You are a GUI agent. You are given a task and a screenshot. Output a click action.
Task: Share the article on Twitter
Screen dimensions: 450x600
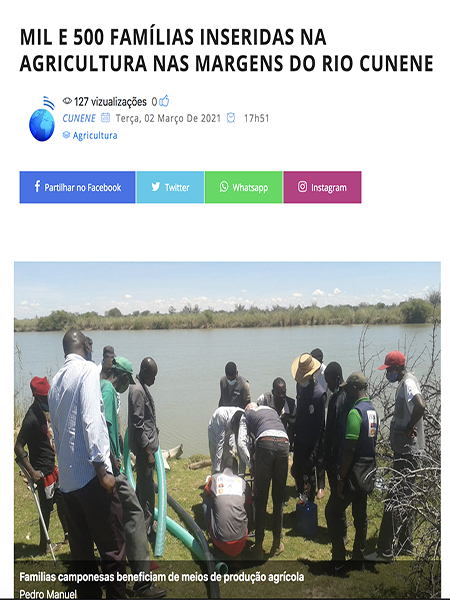tap(170, 187)
